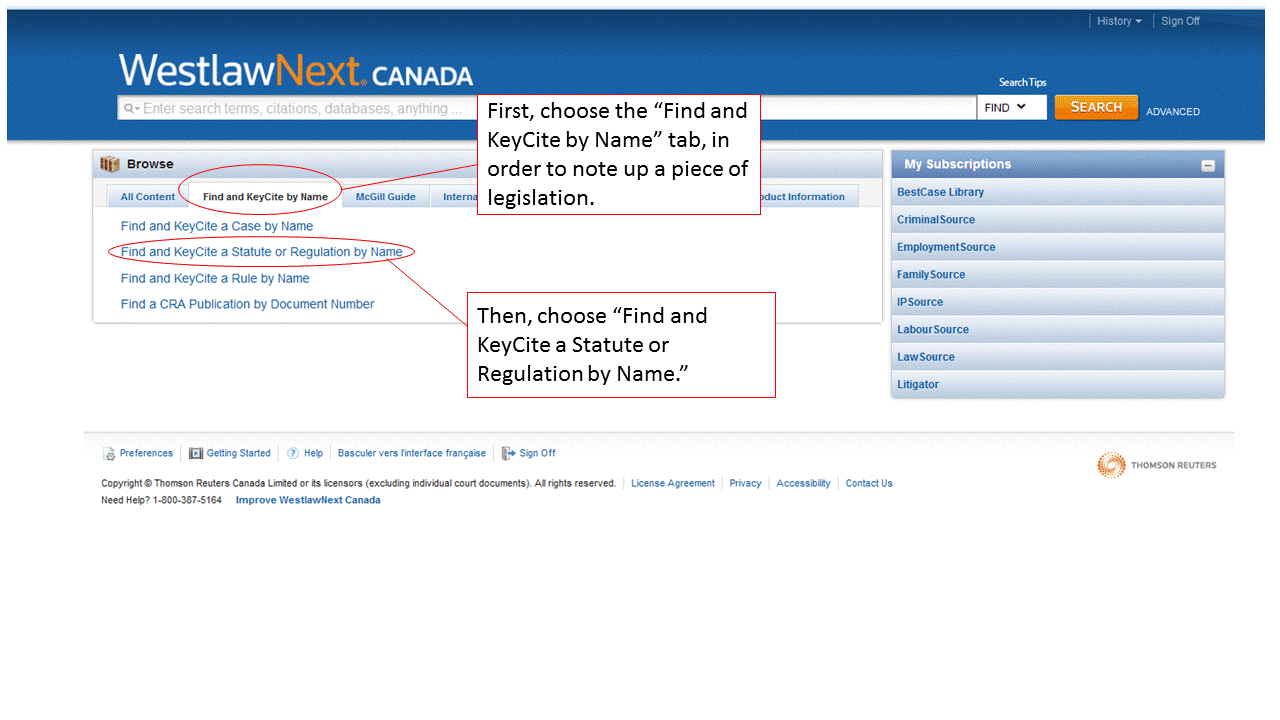This screenshot has width=1280, height=720.
Task: Click the footer Sign Off link
Action: click(537, 453)
